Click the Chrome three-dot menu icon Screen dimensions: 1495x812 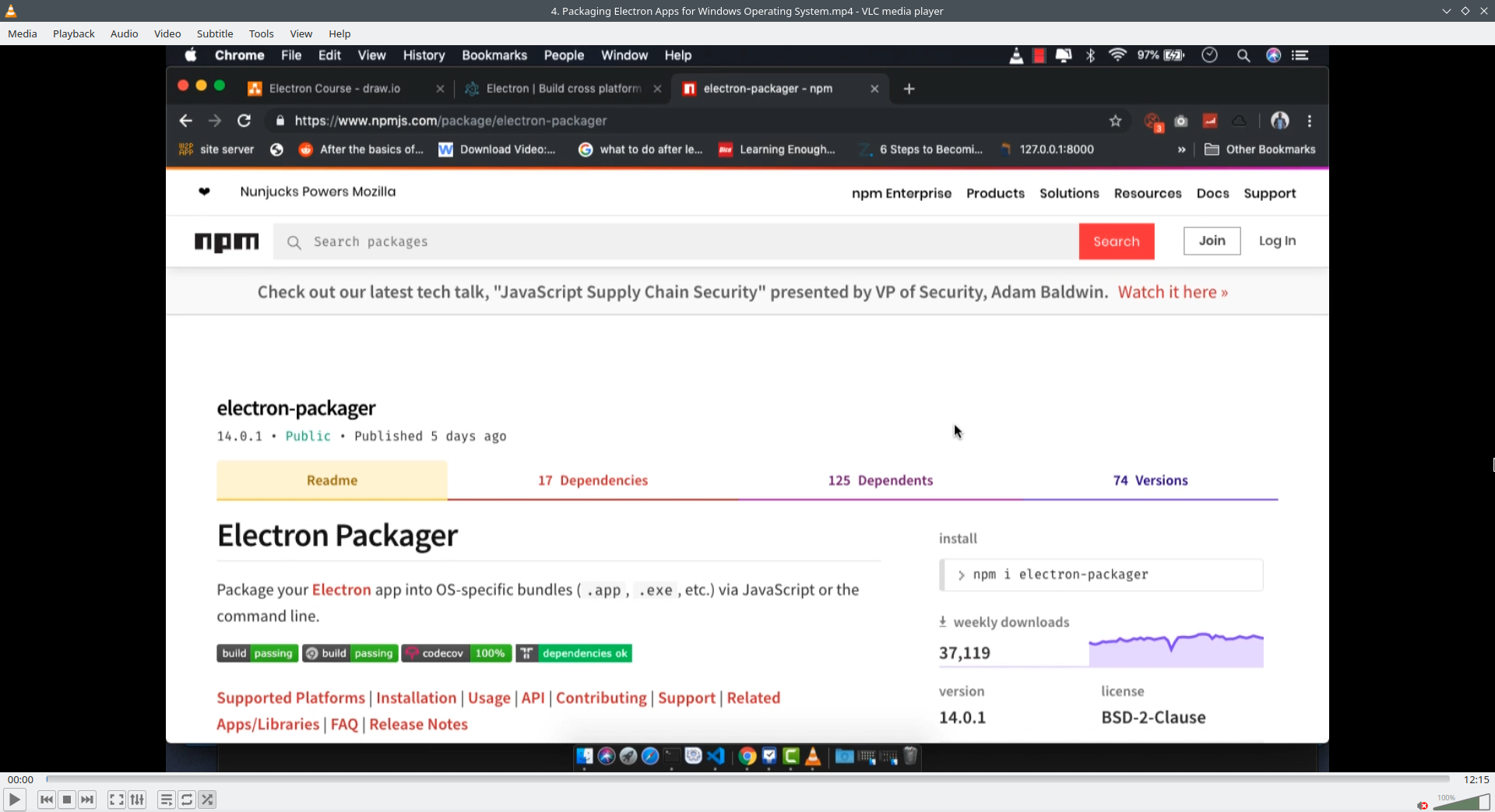pyautogui.click(x=1310, y=121)
